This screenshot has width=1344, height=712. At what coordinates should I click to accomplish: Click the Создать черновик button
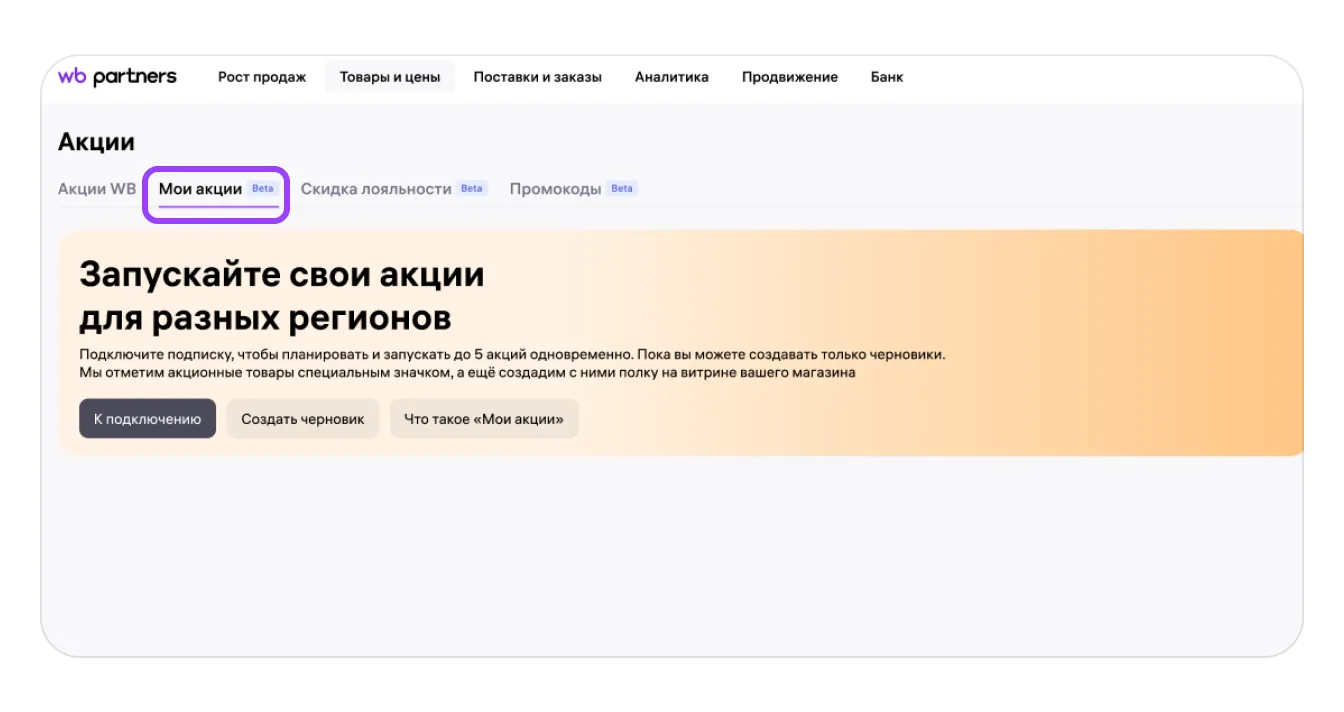pos(302,419)
